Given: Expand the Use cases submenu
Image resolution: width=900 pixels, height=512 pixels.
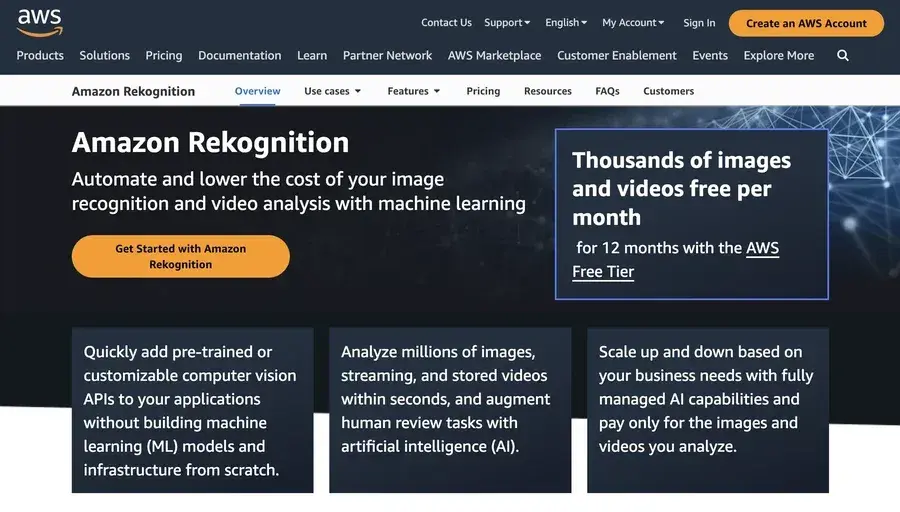Looking at the screenshot, I should pos(332,91).
